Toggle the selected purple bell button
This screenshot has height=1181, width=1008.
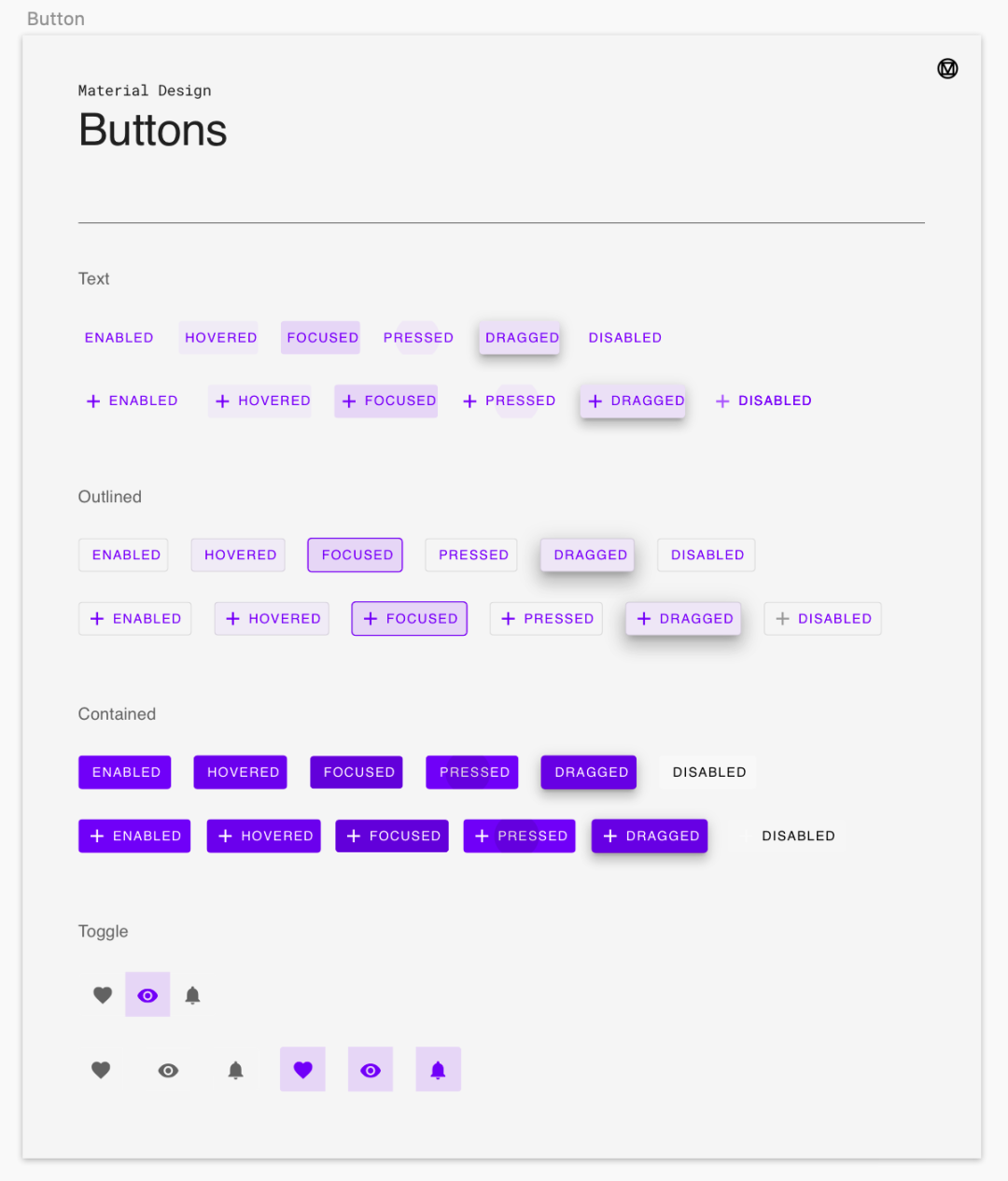[438, 1069]
